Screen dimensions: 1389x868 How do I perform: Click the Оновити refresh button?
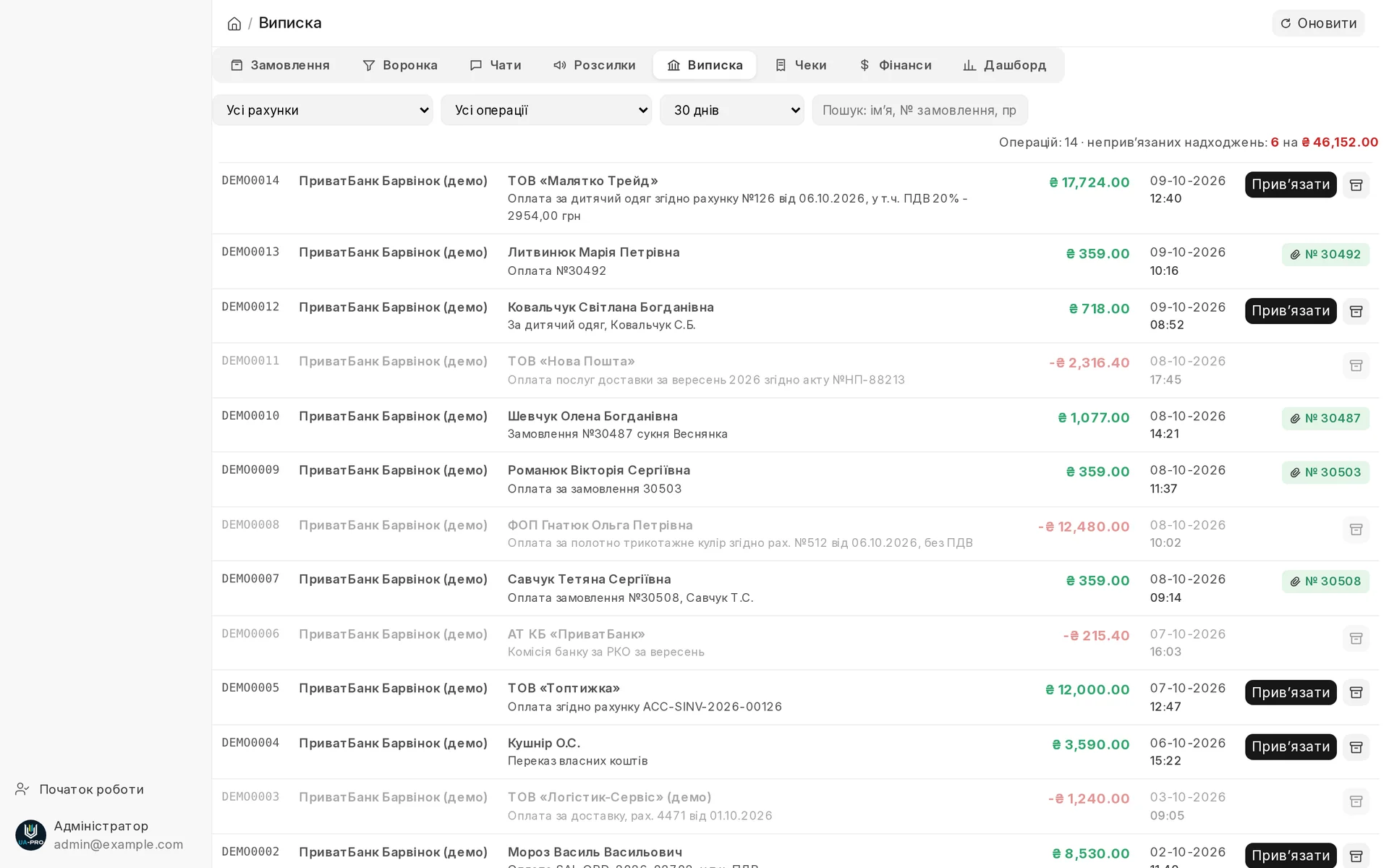coord(1318,23)
